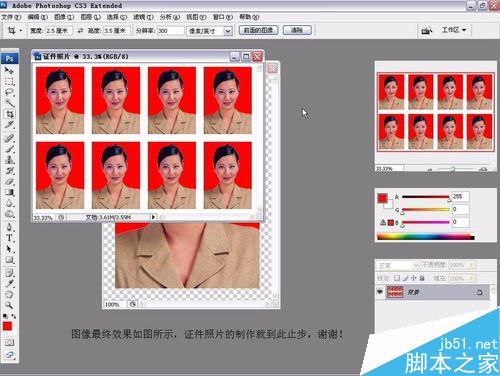Select the Type tool

click(9, 238)
